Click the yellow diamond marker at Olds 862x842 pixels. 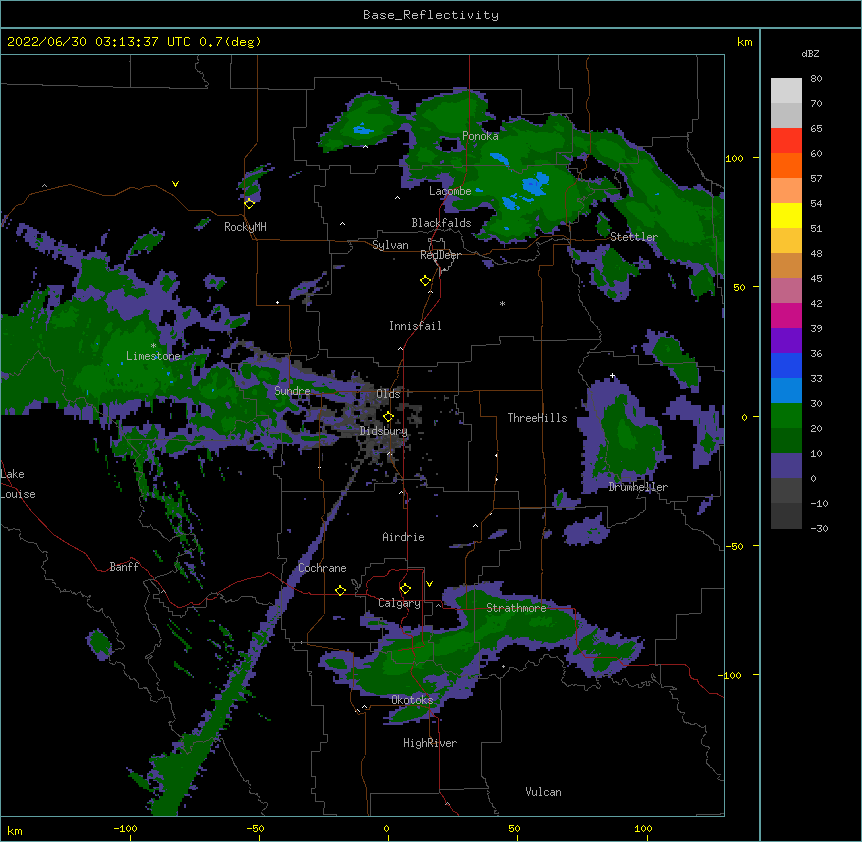[x=388, y=417]
